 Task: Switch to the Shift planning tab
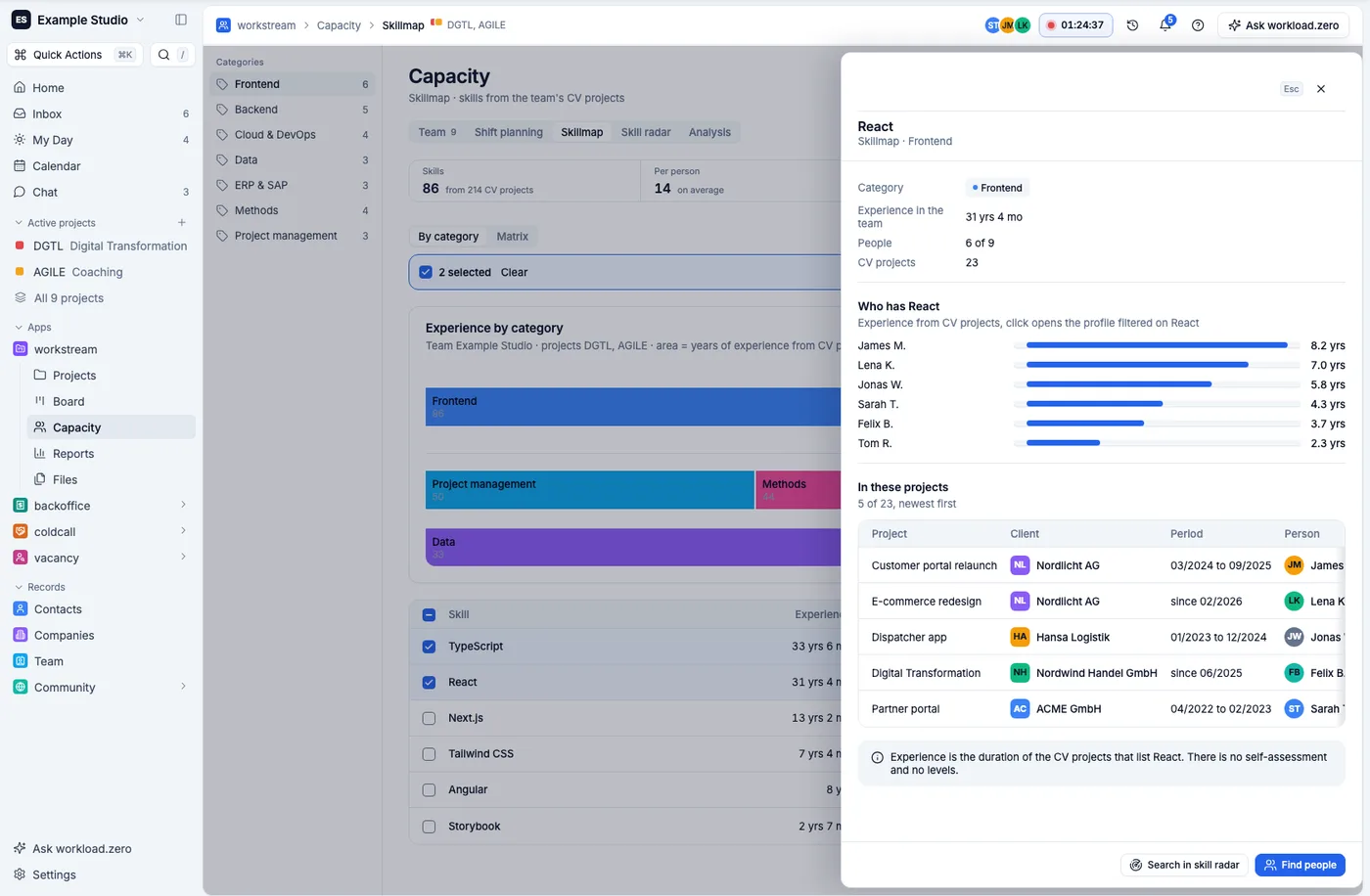(x=508, y=132)
